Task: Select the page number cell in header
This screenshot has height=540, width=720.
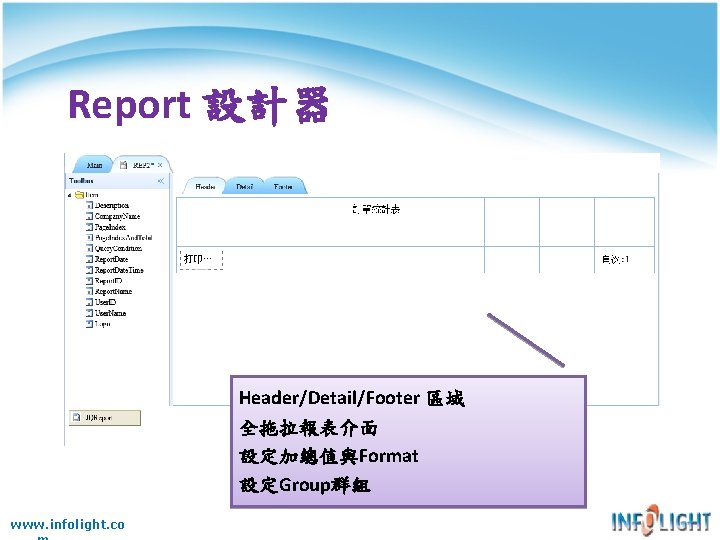Action: tap(624, 260)
